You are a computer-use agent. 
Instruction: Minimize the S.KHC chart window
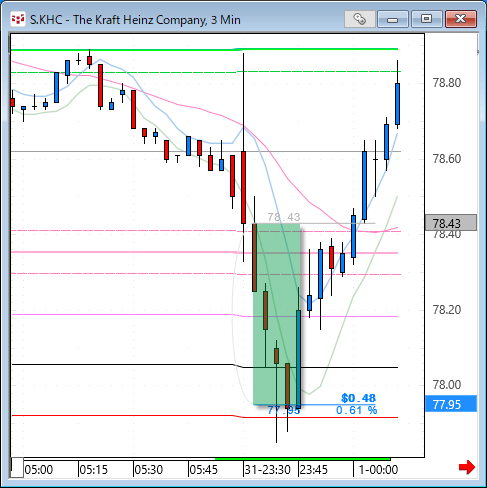coord(393,19)
